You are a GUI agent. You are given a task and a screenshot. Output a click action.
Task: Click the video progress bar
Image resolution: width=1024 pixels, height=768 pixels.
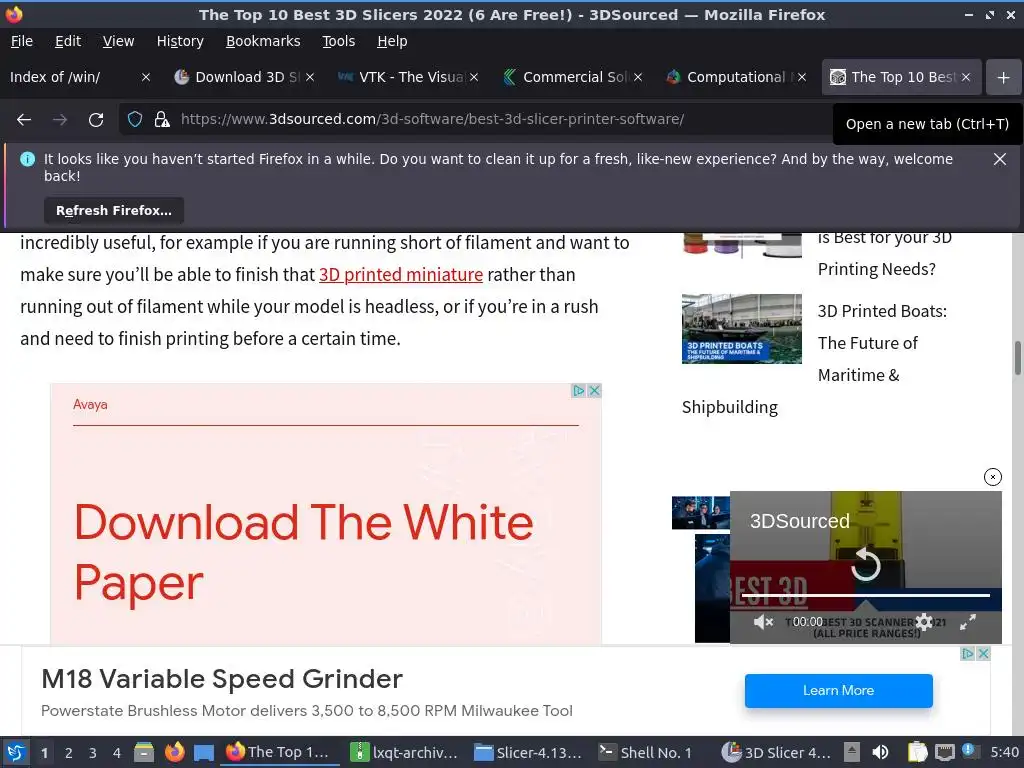pyautogui.click(x=866, y=595)
